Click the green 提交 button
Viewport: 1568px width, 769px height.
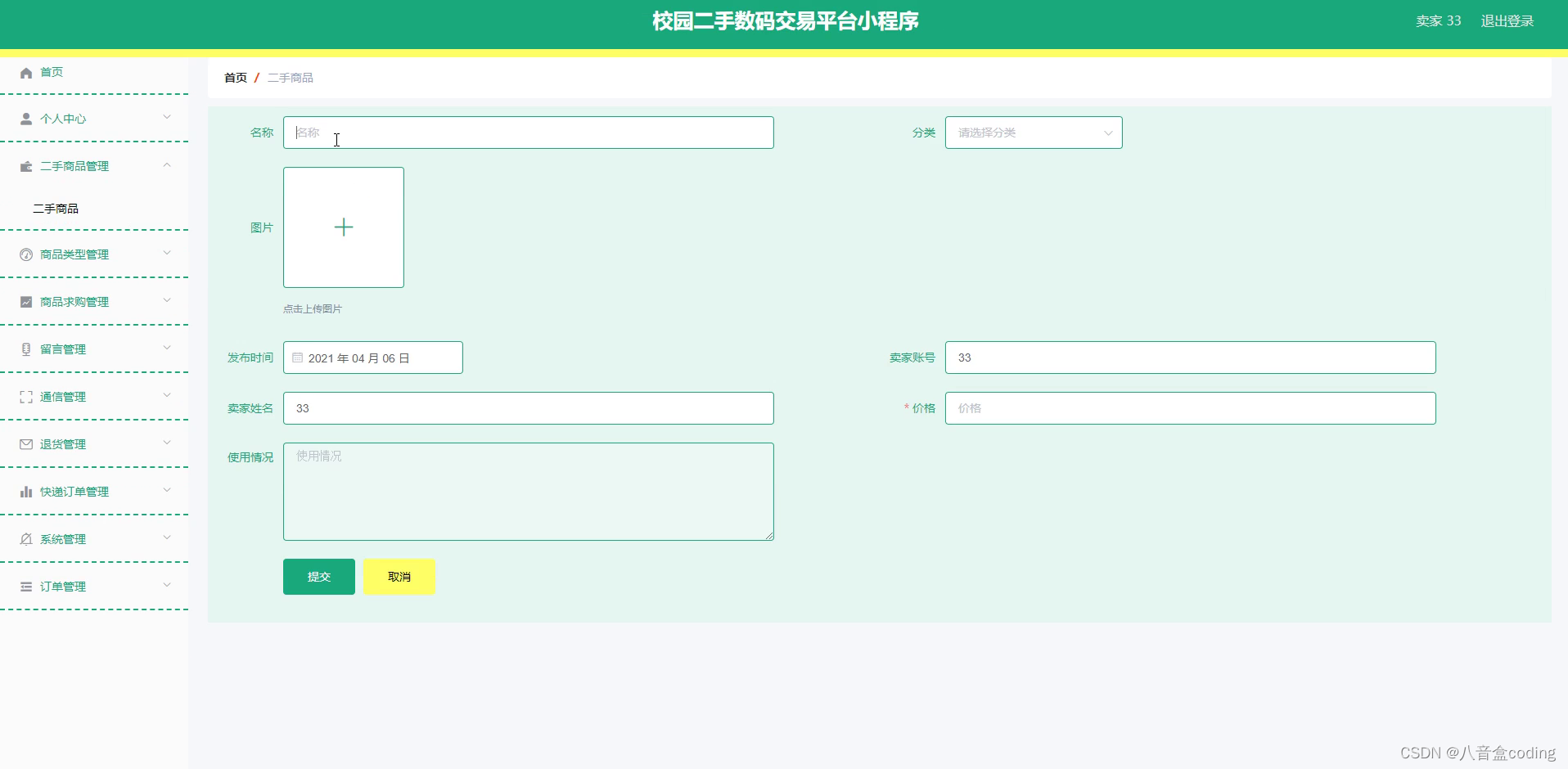319,577
